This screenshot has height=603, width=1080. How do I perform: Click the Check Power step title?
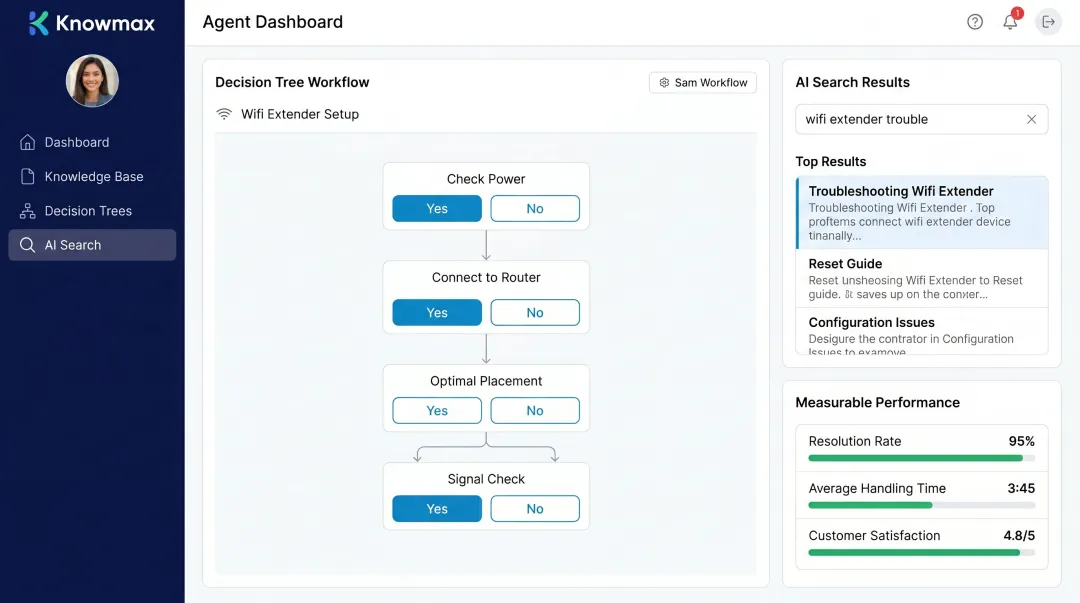coord(486,178)
